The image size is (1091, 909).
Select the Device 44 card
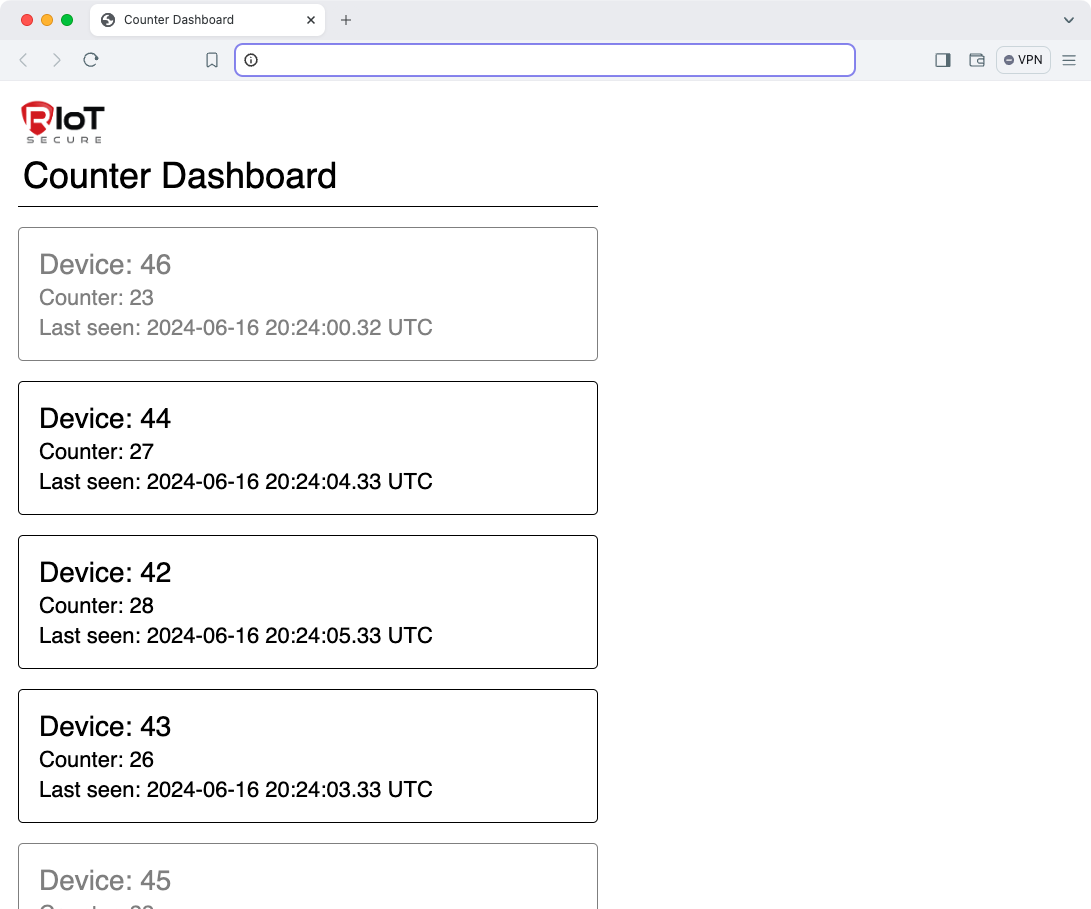[307, 448]
